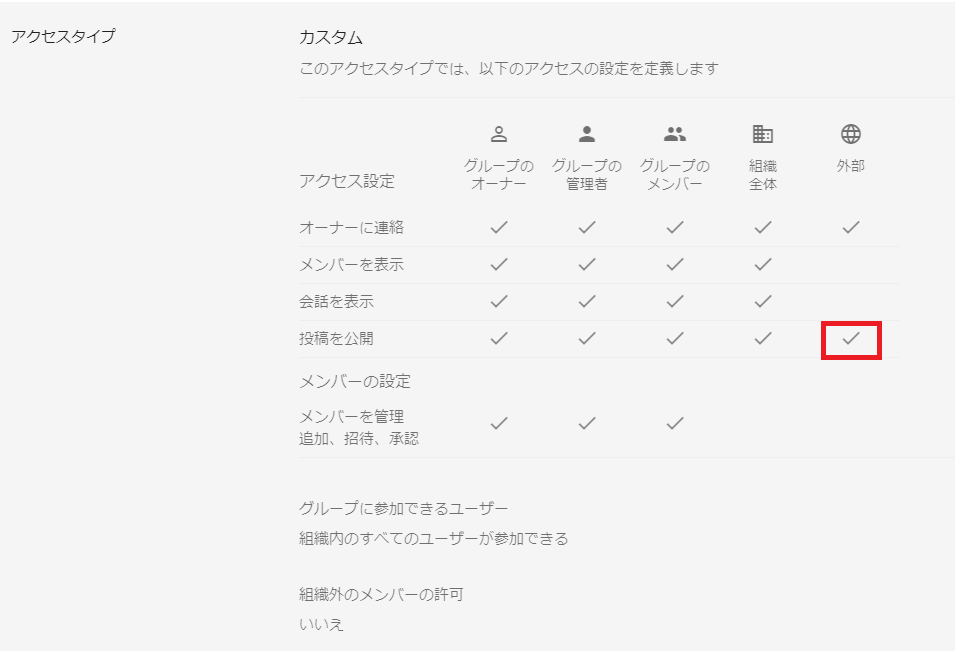This screenshot has width=955, height=651.
Task: Toggle organization-wide checkmark for 会話を表示
Action: coord(763,301)
